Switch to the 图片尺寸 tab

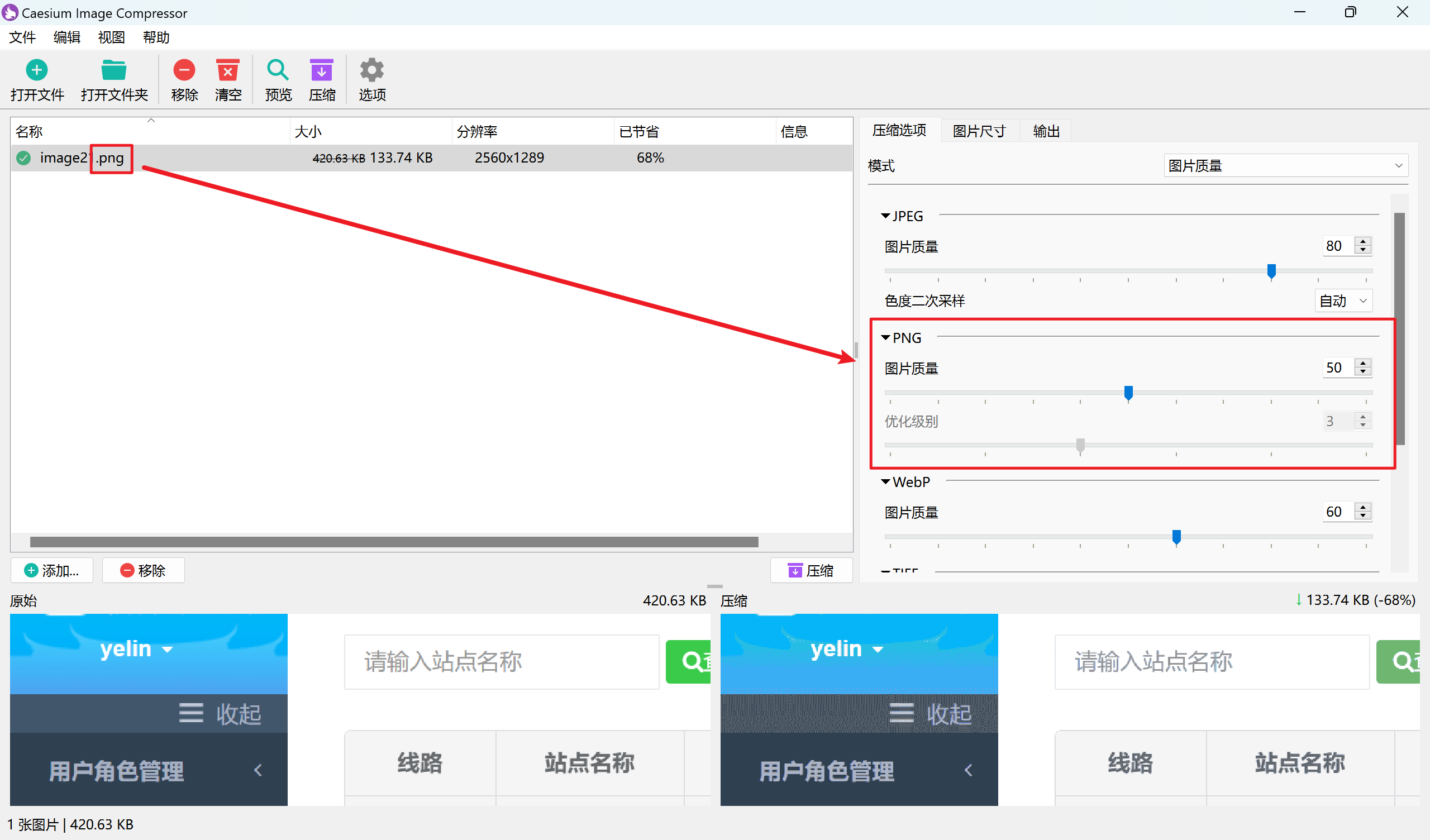(979, 131)
